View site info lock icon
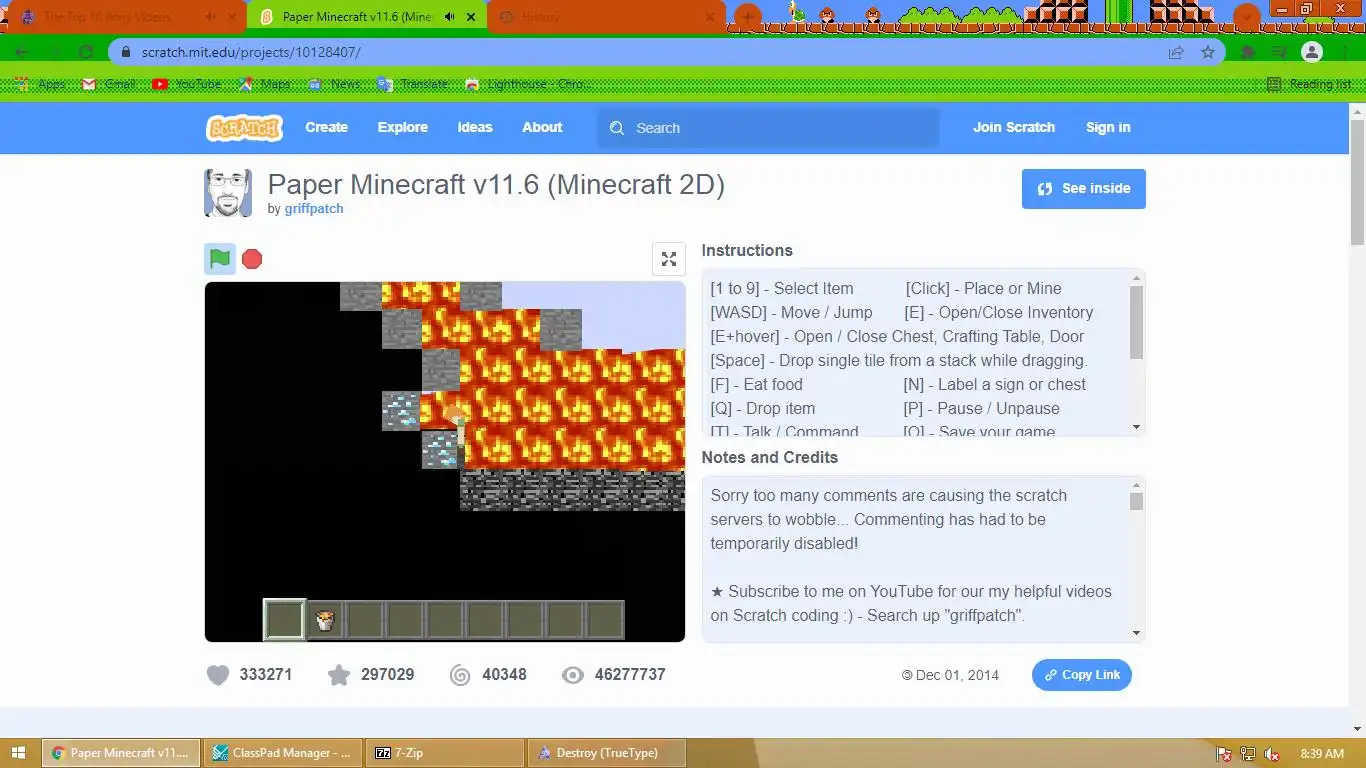The width and height of the screenshot is (1366, 768). coord(126,52)
